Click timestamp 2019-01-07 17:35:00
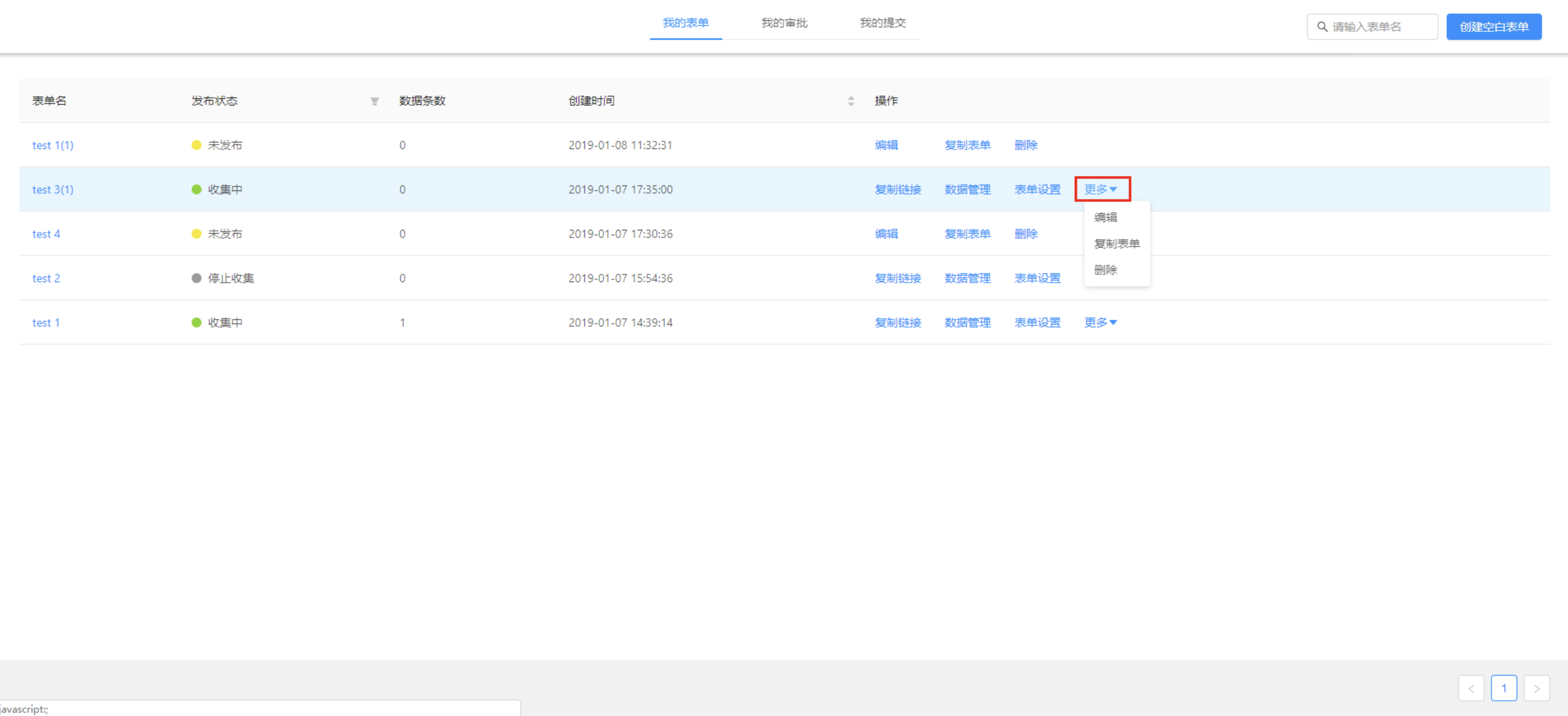 (x=620, y=189)
